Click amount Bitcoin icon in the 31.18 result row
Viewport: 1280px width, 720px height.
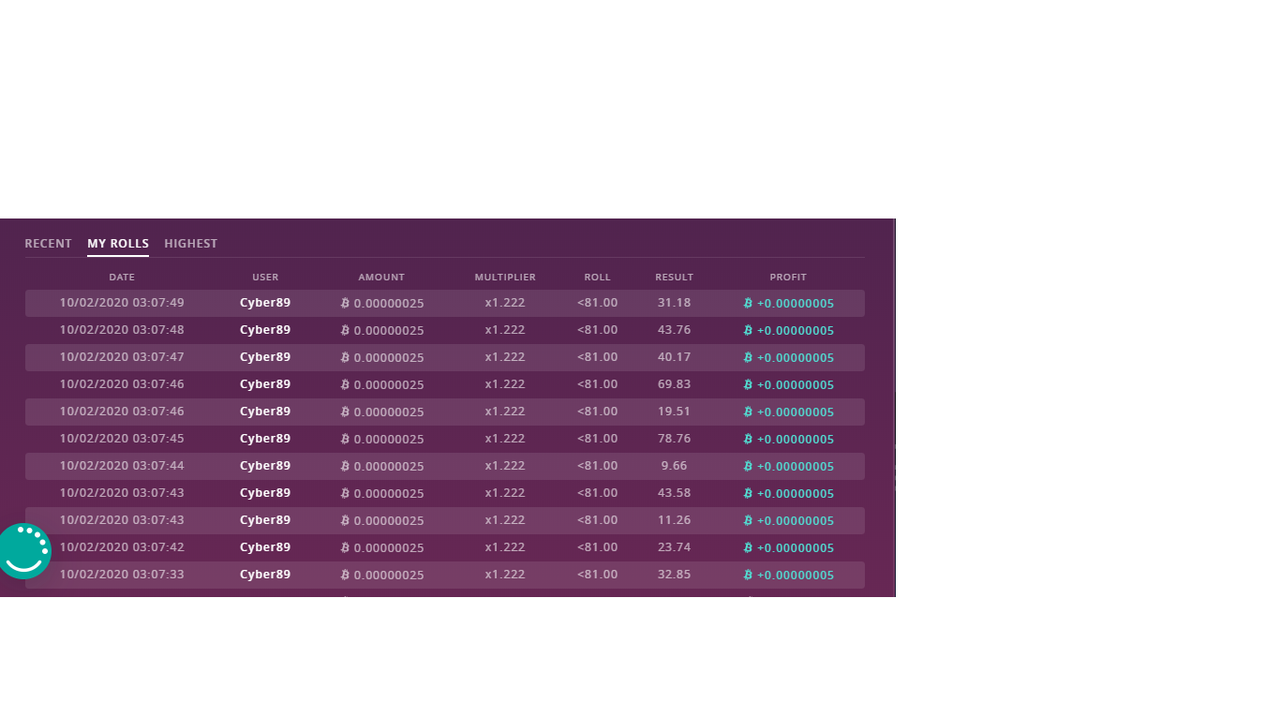(345, 303)
